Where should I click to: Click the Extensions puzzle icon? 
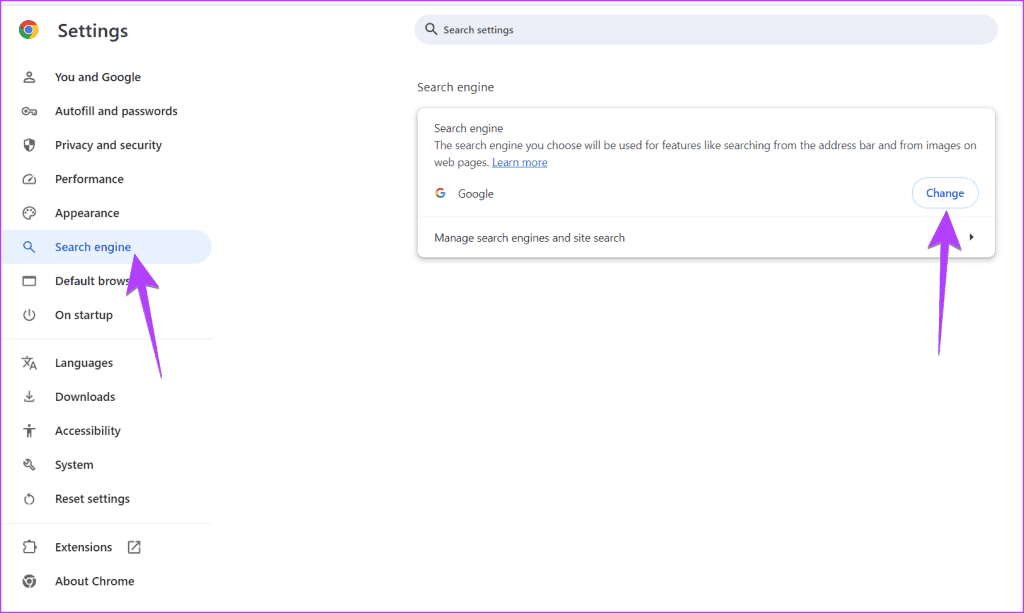[29, 547]
